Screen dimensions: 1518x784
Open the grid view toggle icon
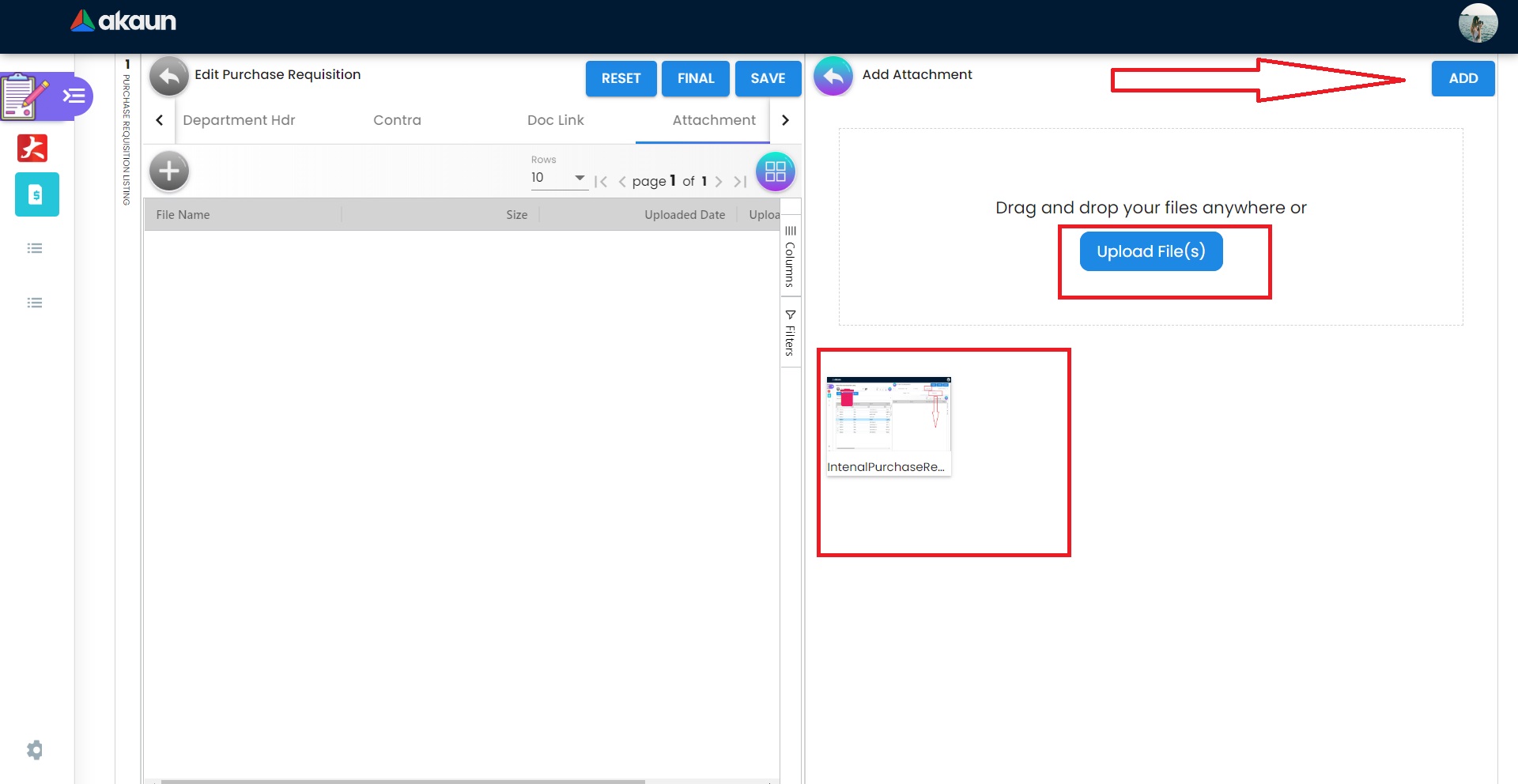(x=776, y=171)
